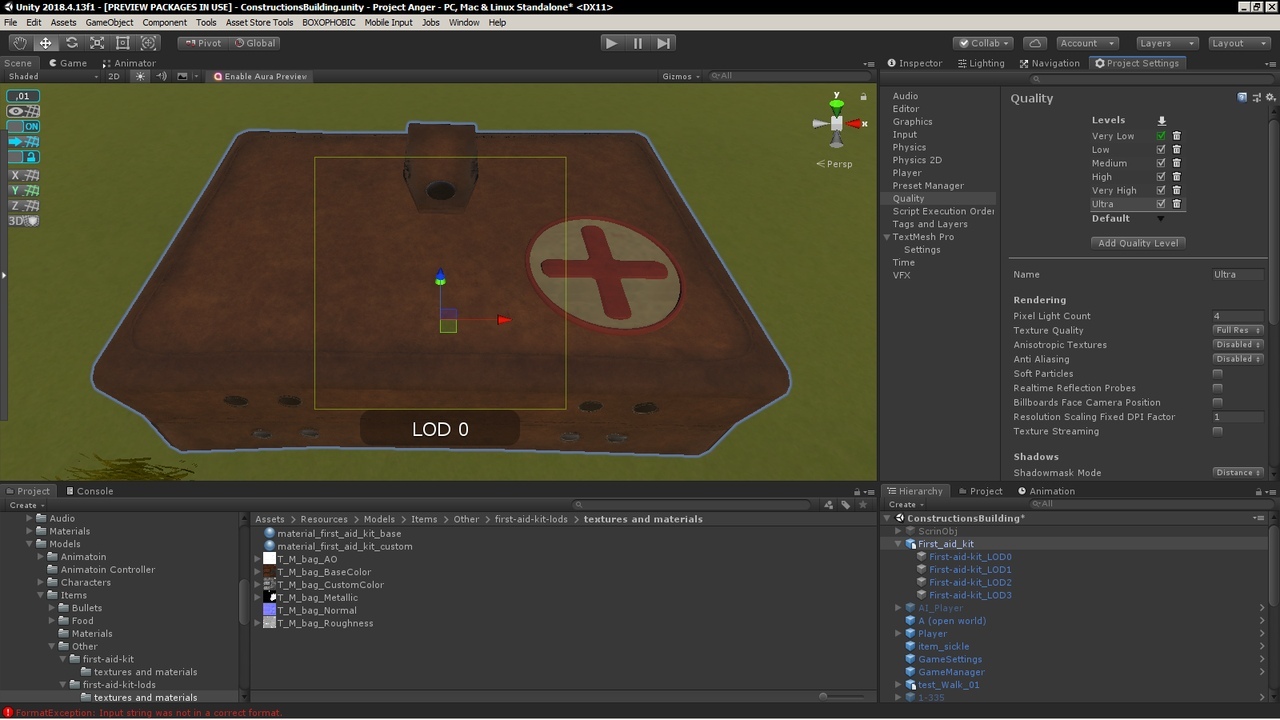The height and width of the screenshot is (720, 1280).
Task: Open the Gizmos dropdown
Action: [x=680, y=76]
